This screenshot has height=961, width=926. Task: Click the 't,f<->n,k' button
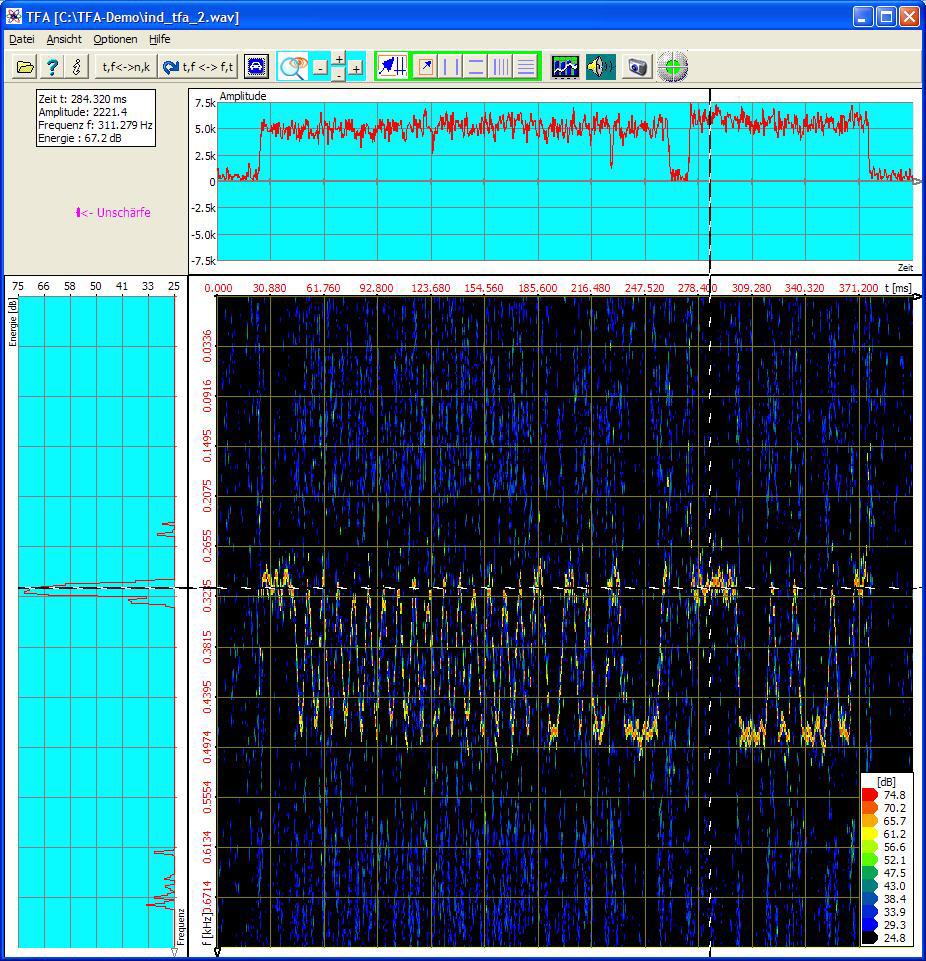click(x=125, y=67)
